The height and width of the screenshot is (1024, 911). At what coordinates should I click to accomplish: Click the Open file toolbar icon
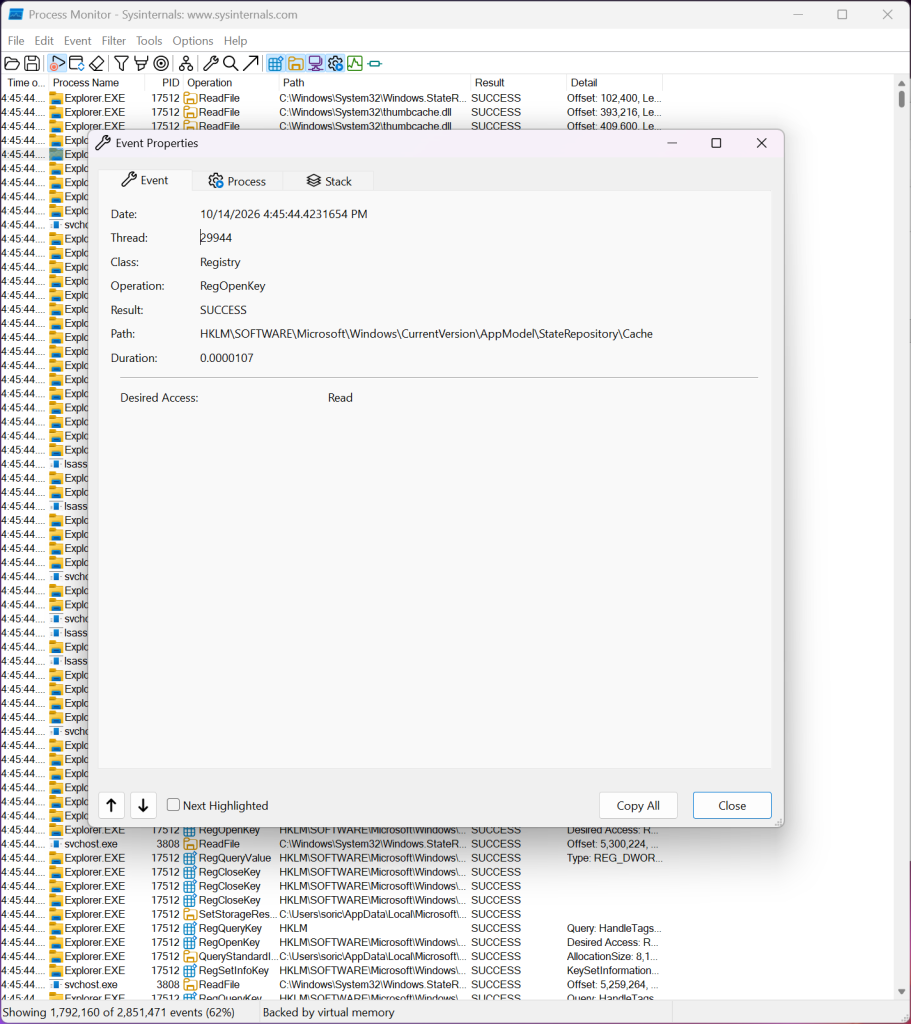[12, 63]
